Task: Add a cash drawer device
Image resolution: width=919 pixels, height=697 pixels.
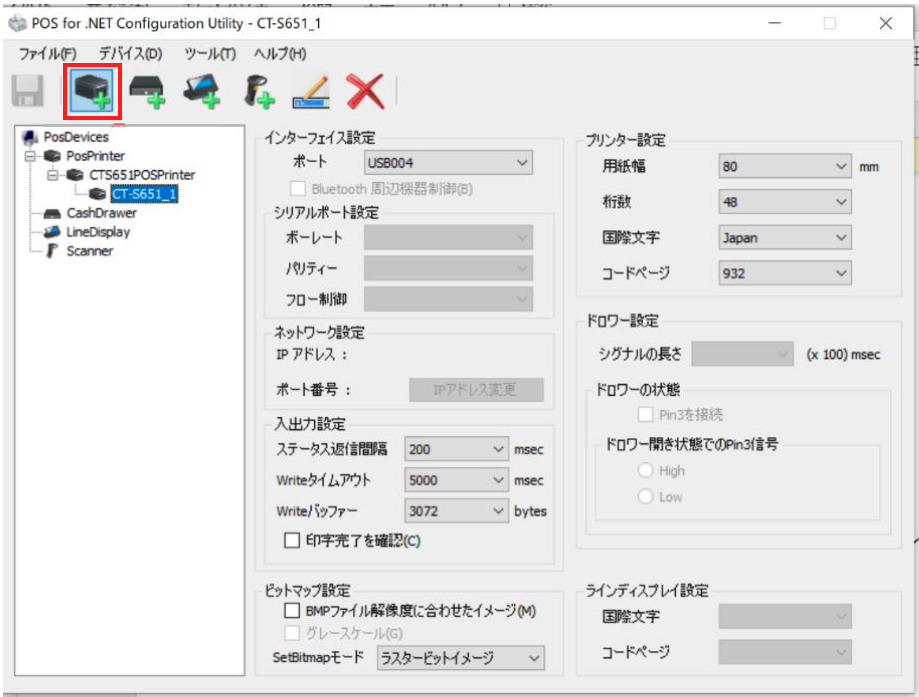Action: coord(147,91)
